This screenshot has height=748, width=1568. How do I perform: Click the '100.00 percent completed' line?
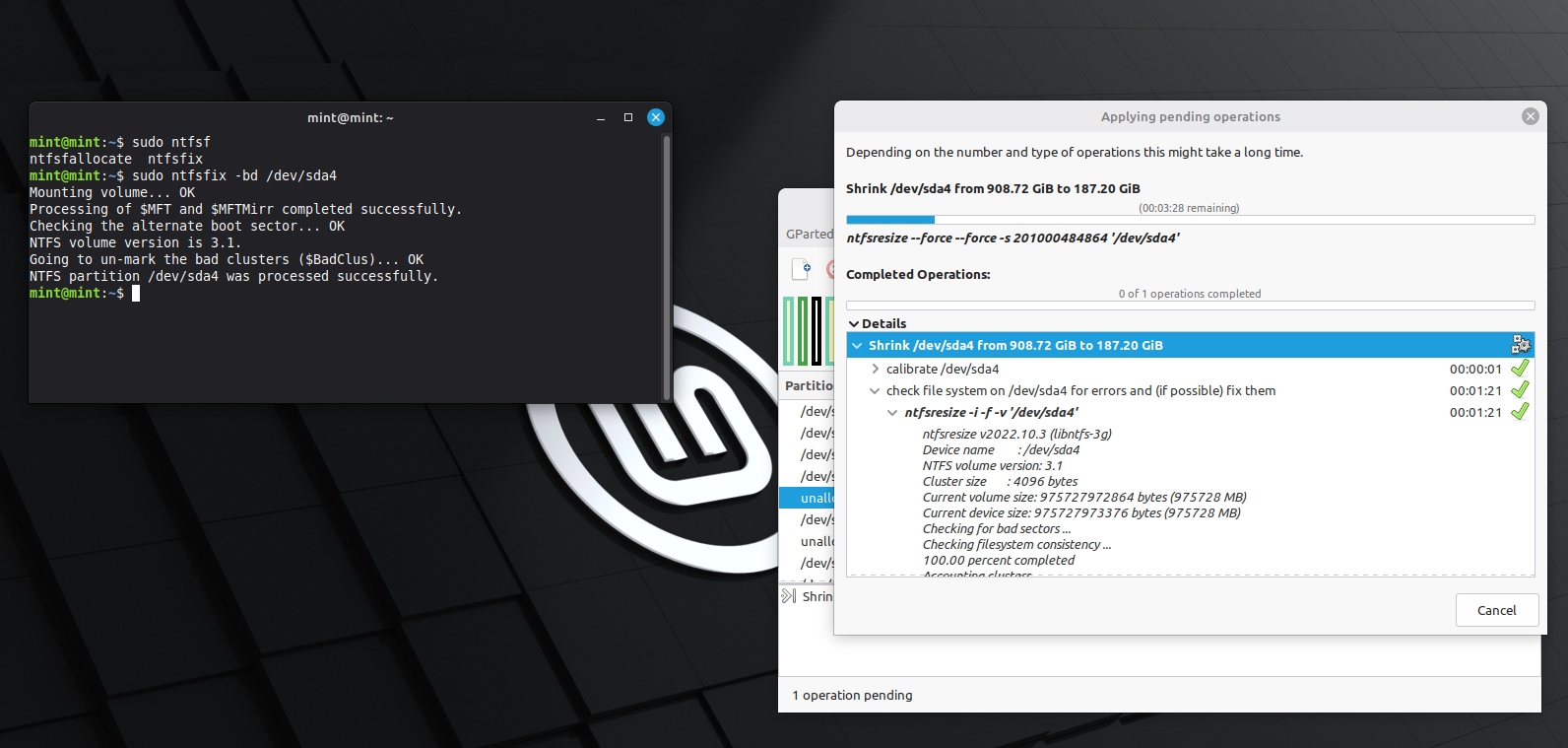(999, 560)
